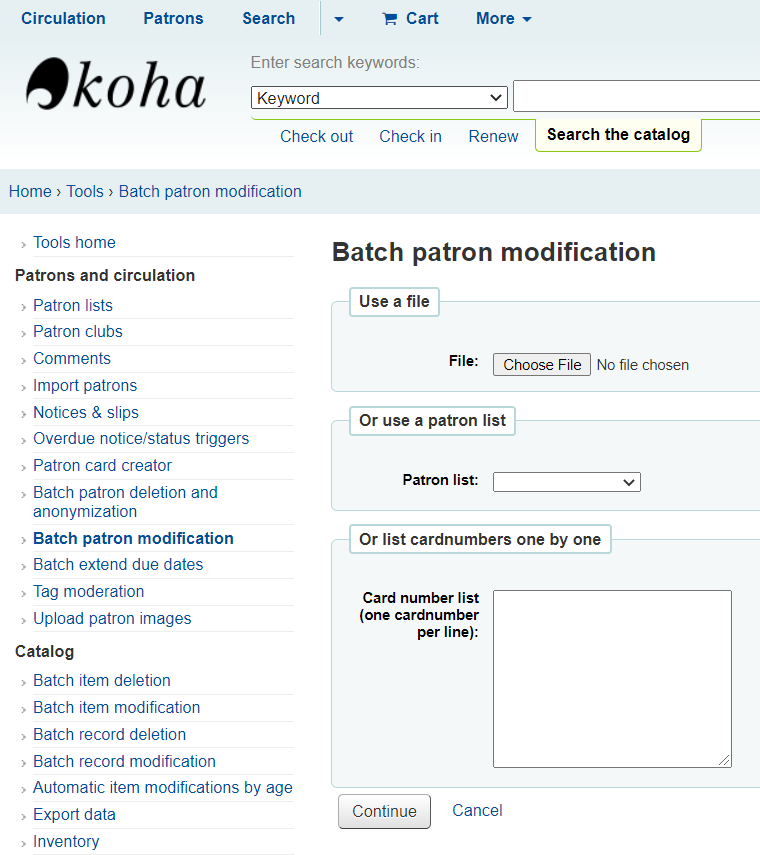Image resolution: width=760 pixels, height=855 pixels.
Task: Switch to the Check out tab
Action: 316,136
